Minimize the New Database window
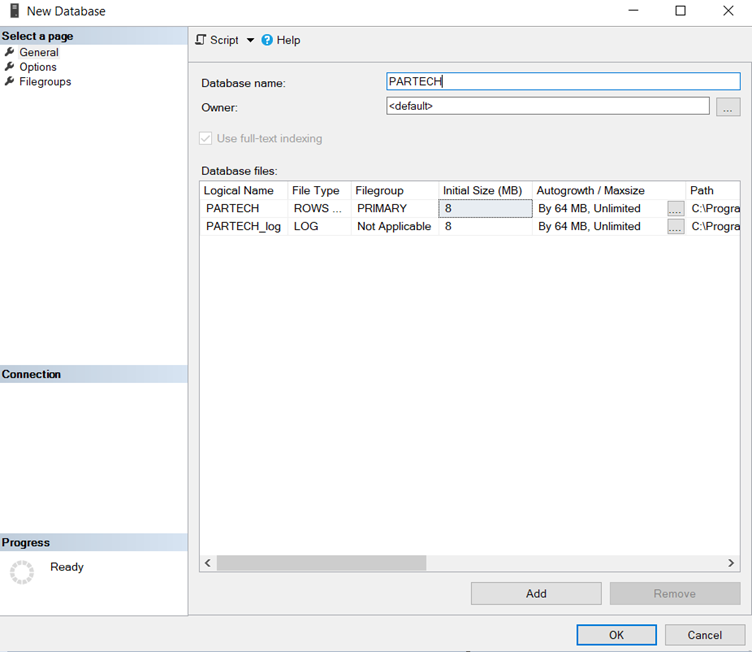752x652 pixels. pyautogui.click(x=634, y=11)
